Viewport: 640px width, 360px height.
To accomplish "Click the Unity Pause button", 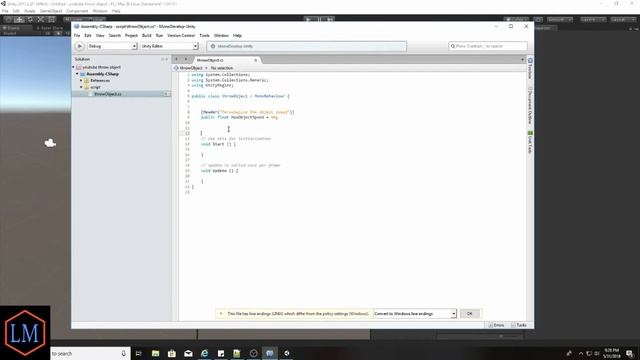I will [x=320, y=19].
